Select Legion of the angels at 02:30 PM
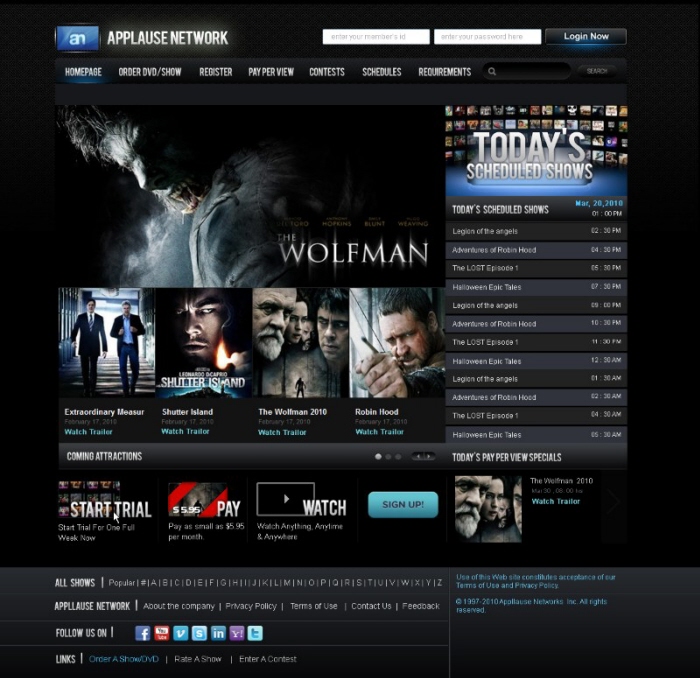The width and height of the screenshot is (700, 678). click(536, 231)
